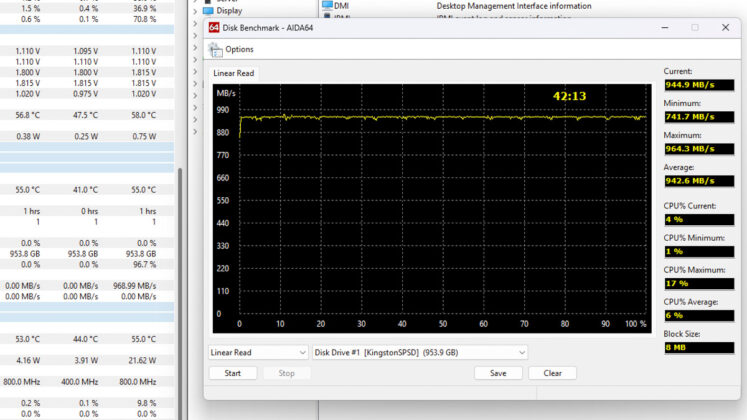Click the Average 942.6 MB/s value
The height and width of the screenshot is (420, 747).
click(699, 181)
